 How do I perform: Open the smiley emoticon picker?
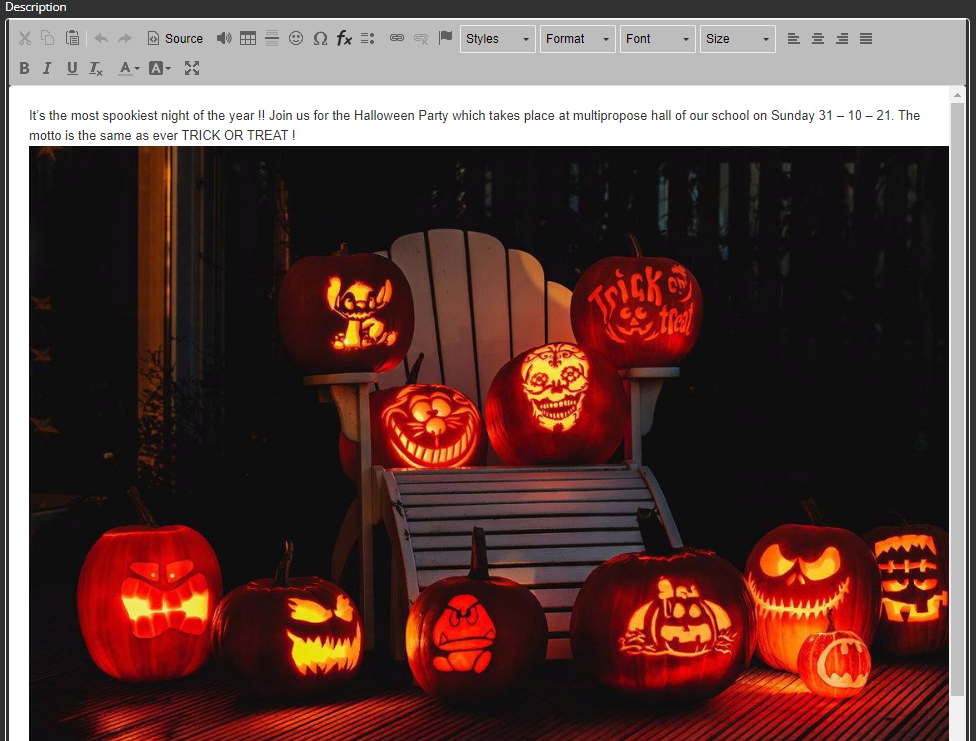coord(296,39)
